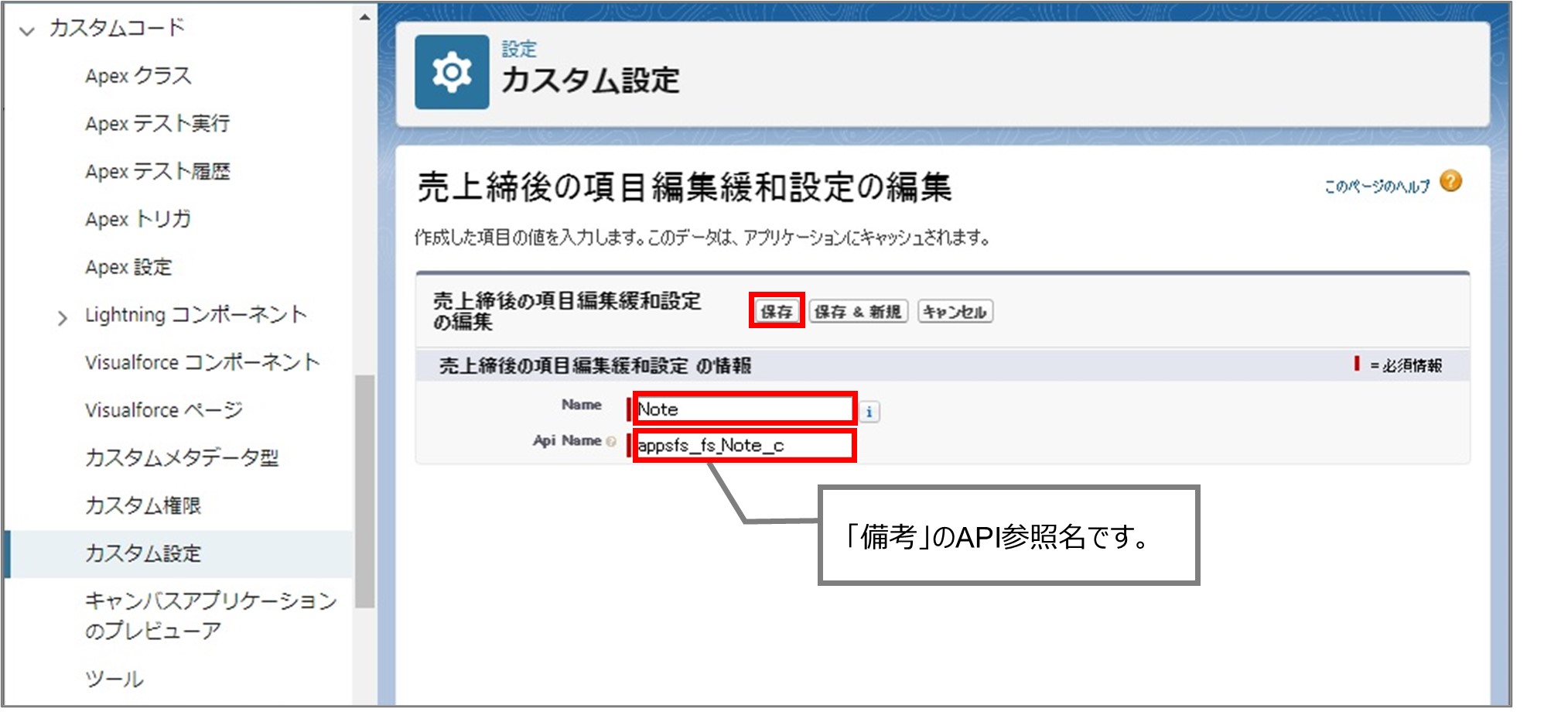This screenshot has width=1568, height=712.
Task: Click the 保存 & 新規 button
Action: pyautogui.click(x=858, y=311)
